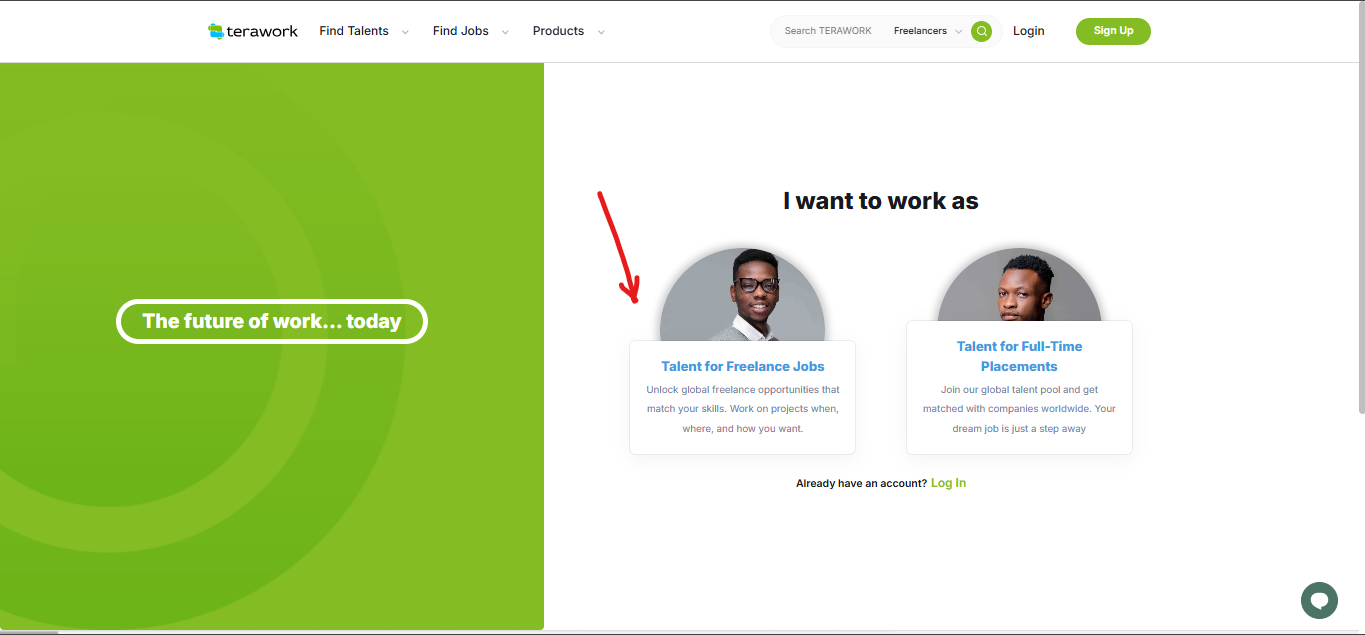Click the Log In link below cards

pyautogui.click(x=948, y=483)
